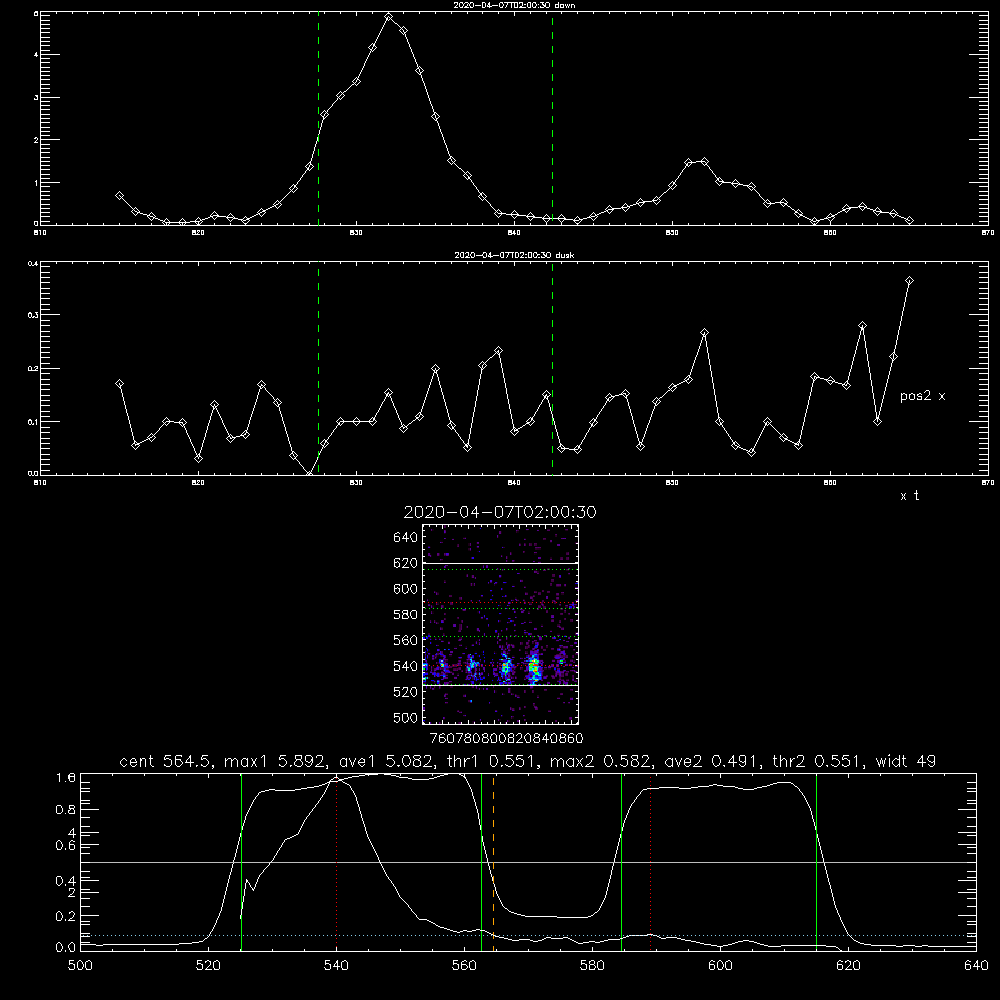Click the '810' x-axis label of the dusk plot

coord(40,483)
